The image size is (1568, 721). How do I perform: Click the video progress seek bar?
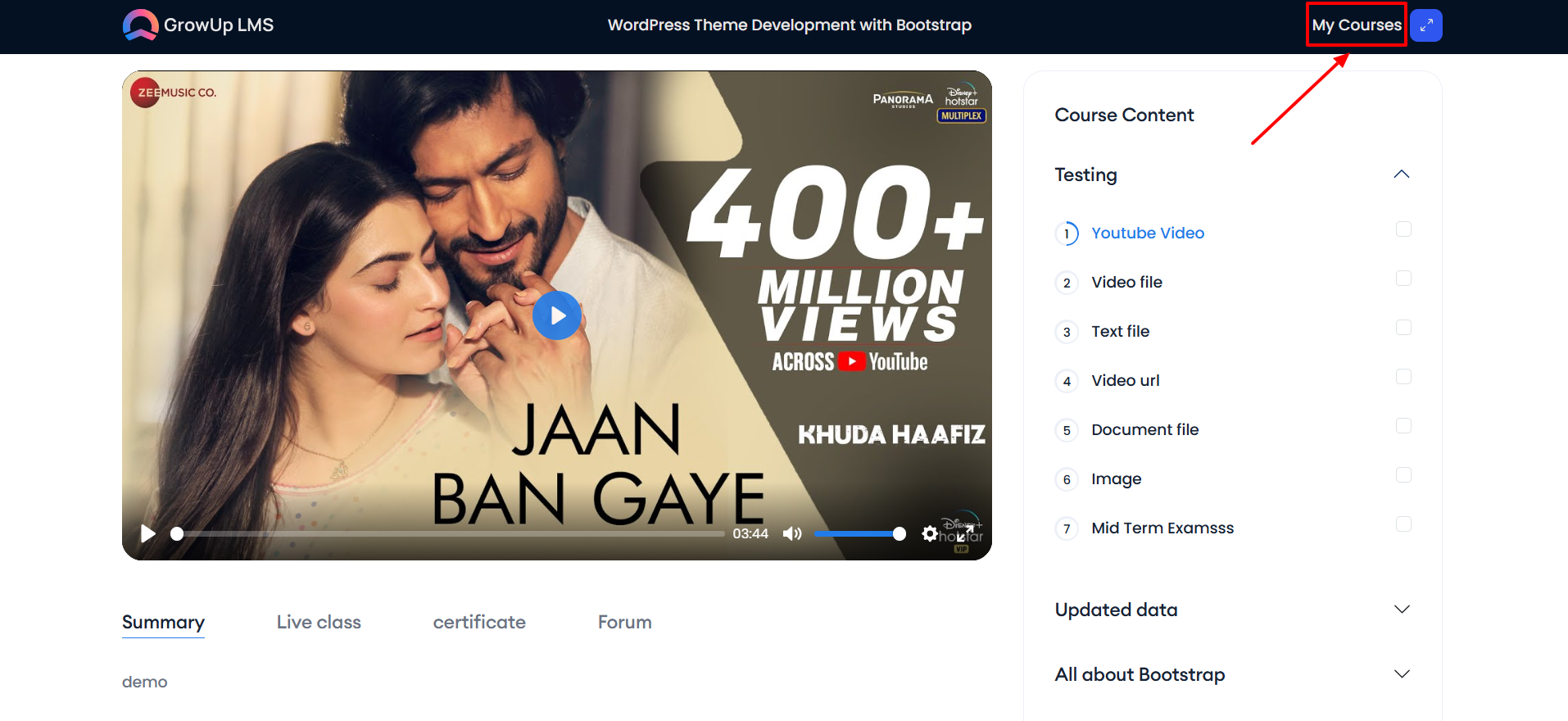coord(448,534)
